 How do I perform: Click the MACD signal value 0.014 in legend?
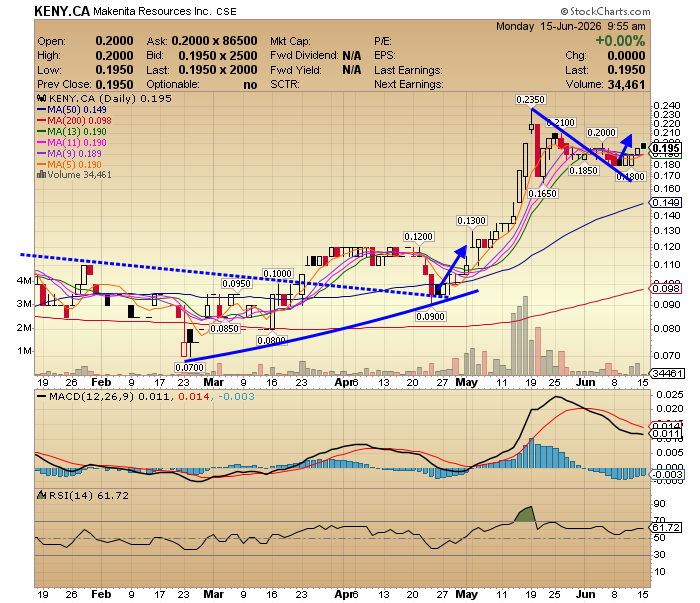193,396
